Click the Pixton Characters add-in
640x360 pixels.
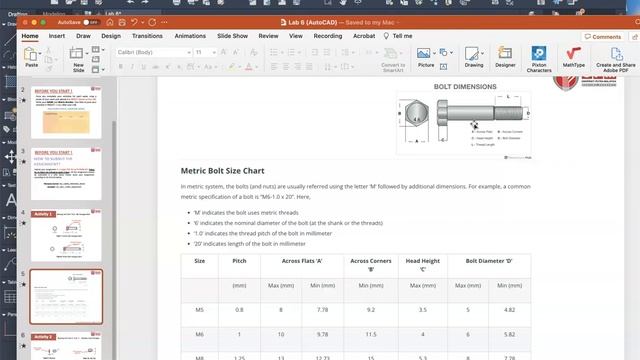tap(539, 59)
